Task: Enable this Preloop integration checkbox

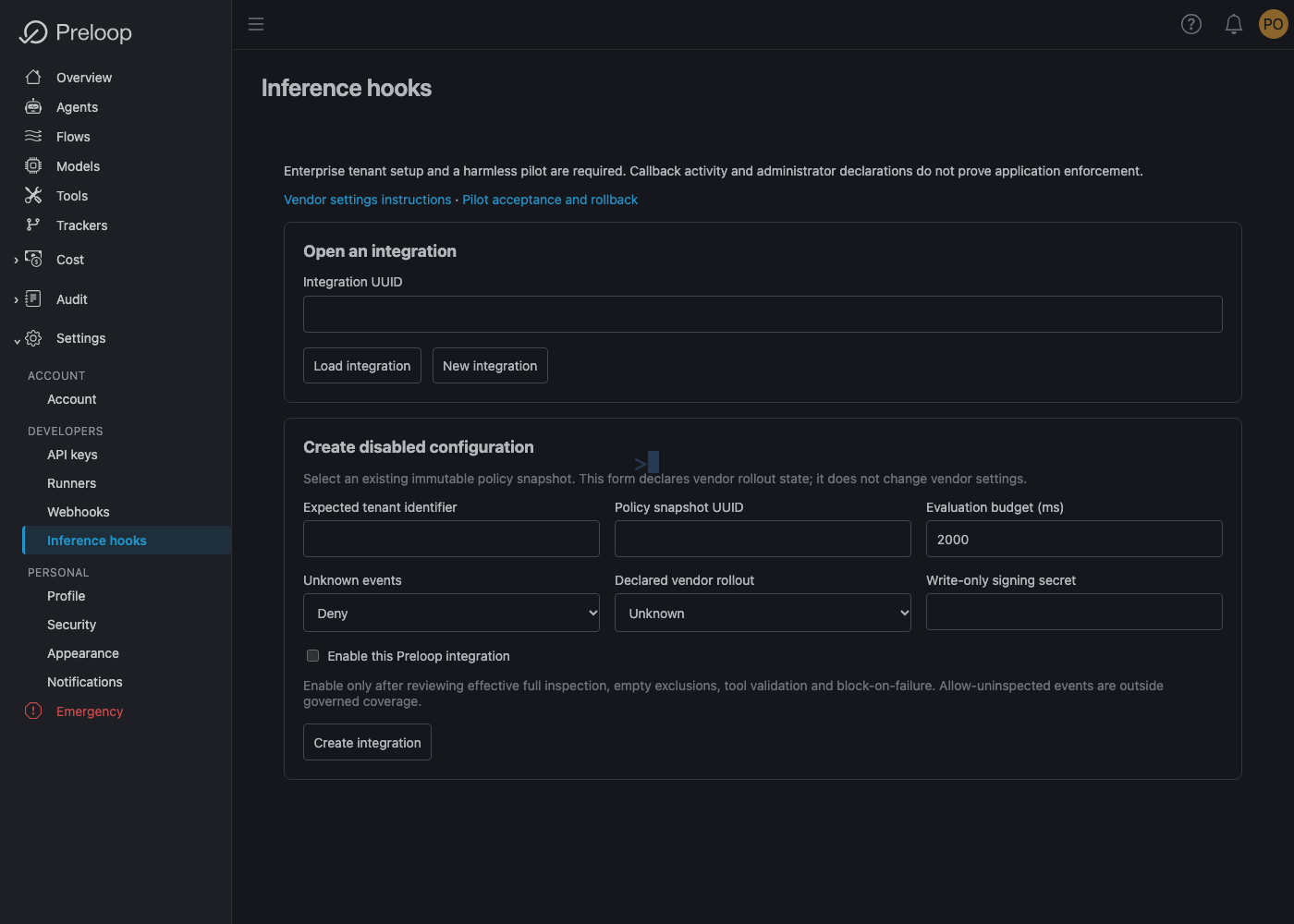Action: (312, 656)
